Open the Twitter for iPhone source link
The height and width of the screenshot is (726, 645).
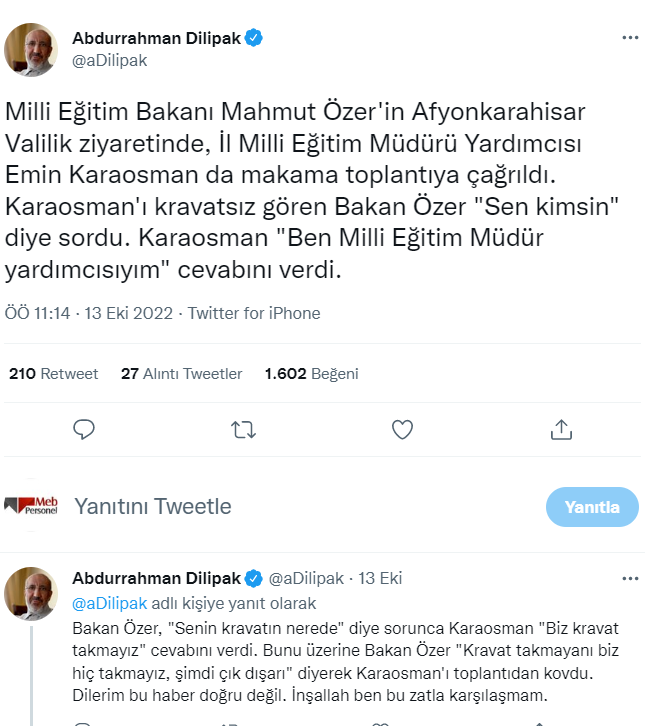click(254, 313)
